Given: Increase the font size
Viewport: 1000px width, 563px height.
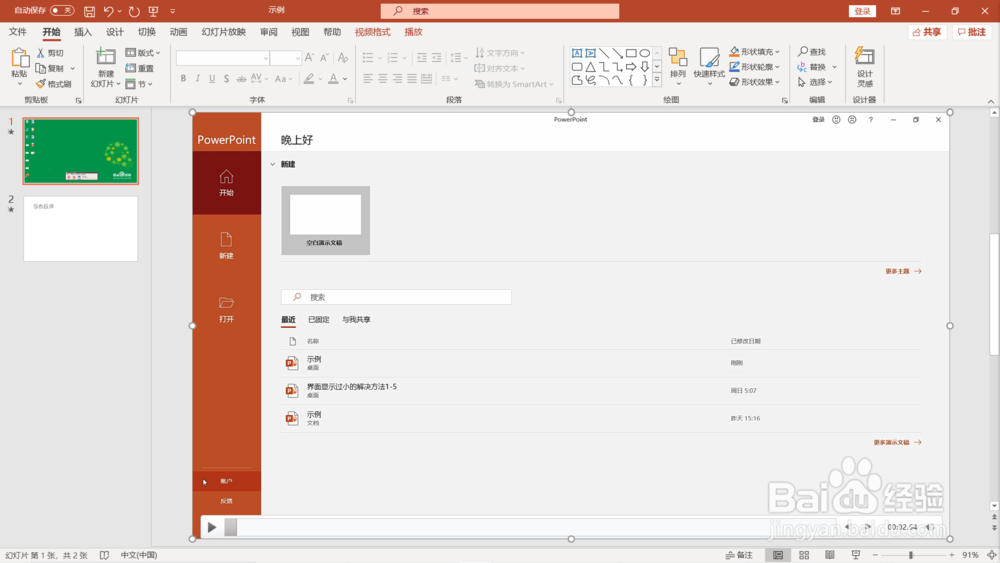Looking at the screenshot, I should pyautogui.click(x=309, y=57).
